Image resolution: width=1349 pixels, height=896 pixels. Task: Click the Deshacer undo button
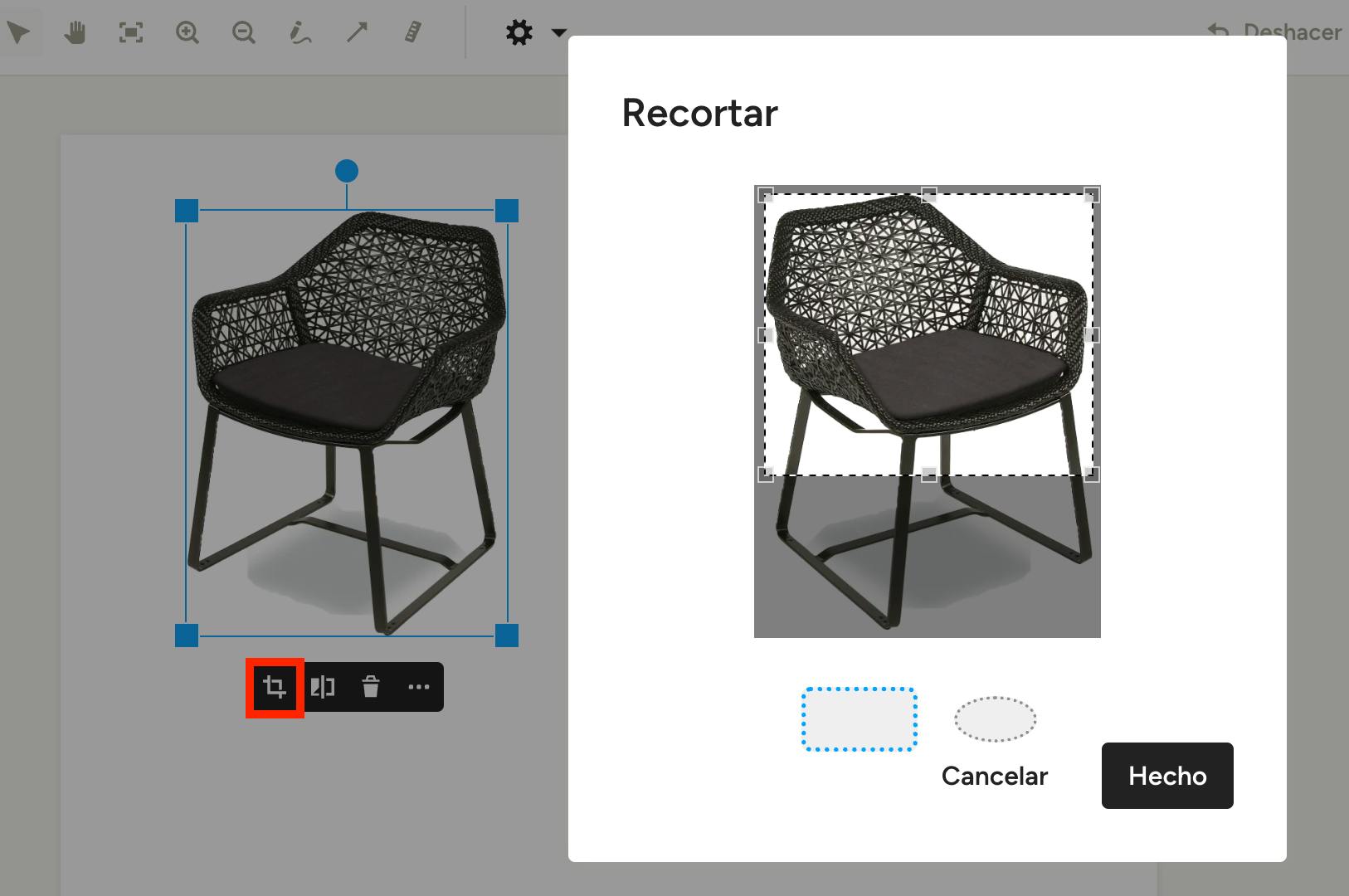point(1276,32)
